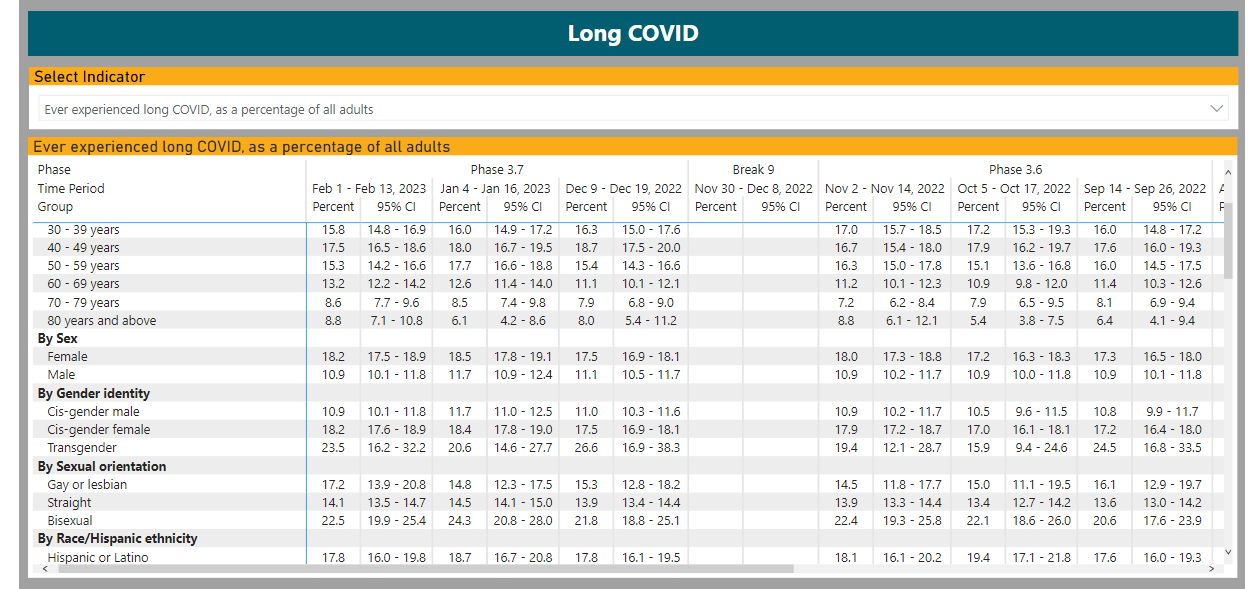The image size is (1255, 589).
Task: Select the Phase 3.6 column header
Action: (x=1015, y=170)
